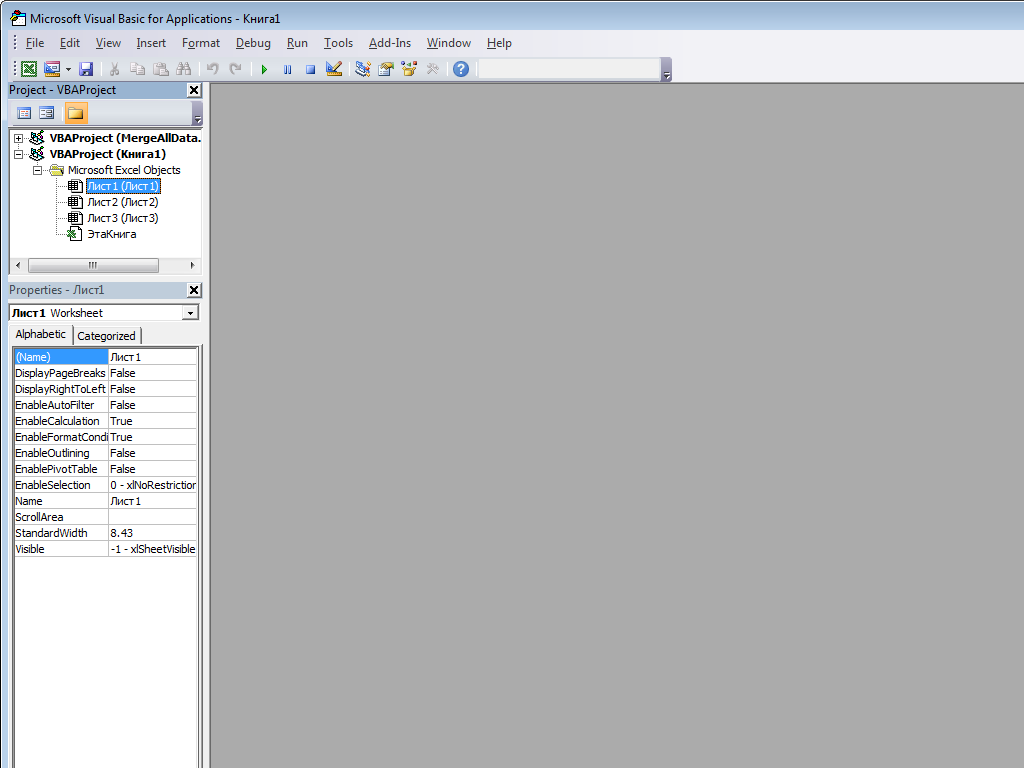Select the VBAProject (Книга1) tree item
The height and width of the screenshot is (768, 1024).
coord(108,154)
